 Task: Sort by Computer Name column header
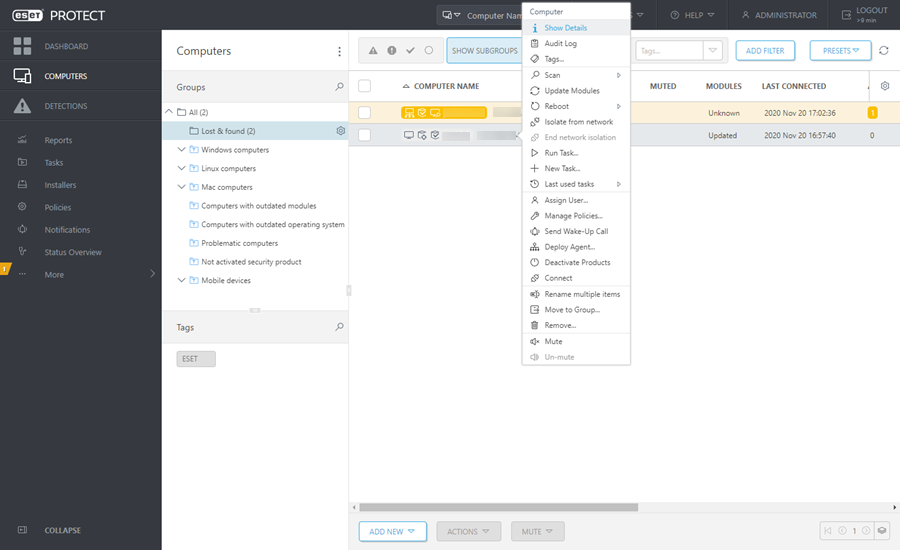tap(446, 86)
